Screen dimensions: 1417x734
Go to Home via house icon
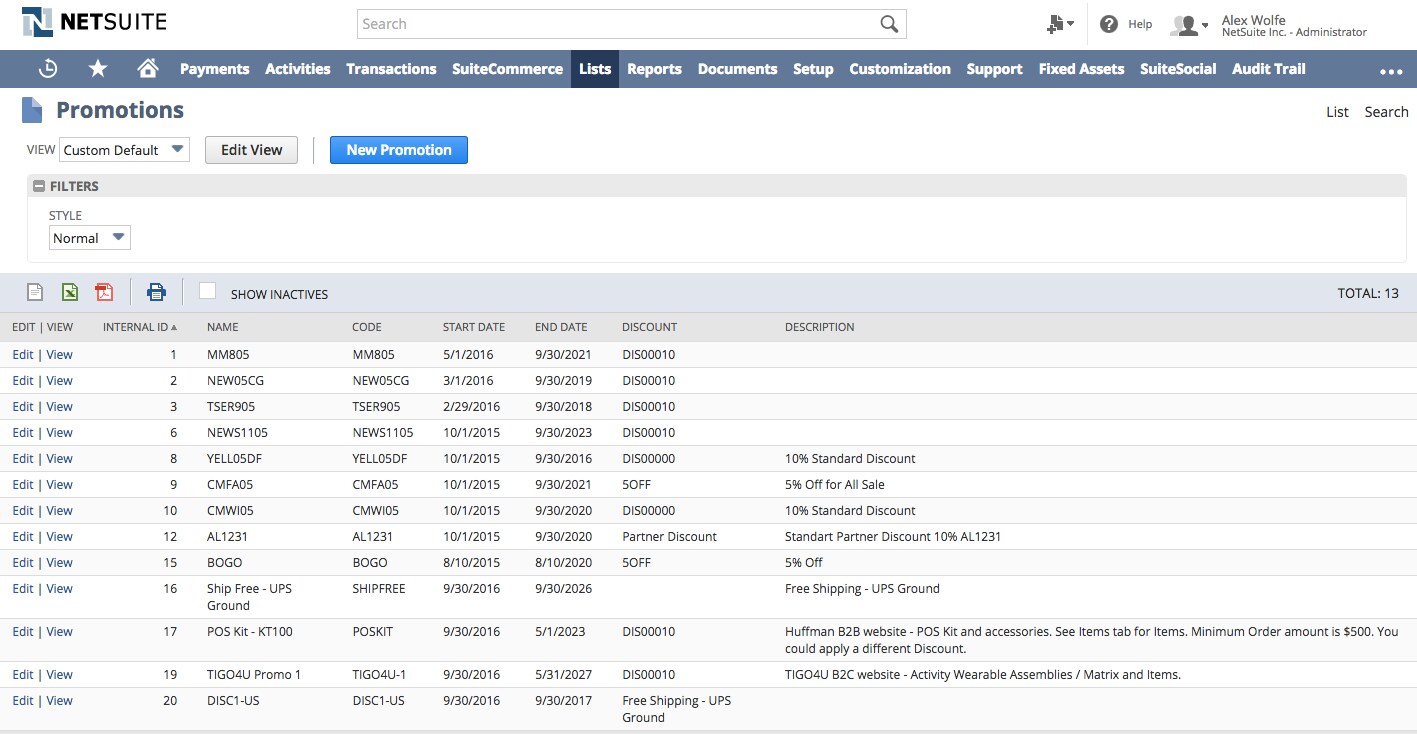[148, 69]
